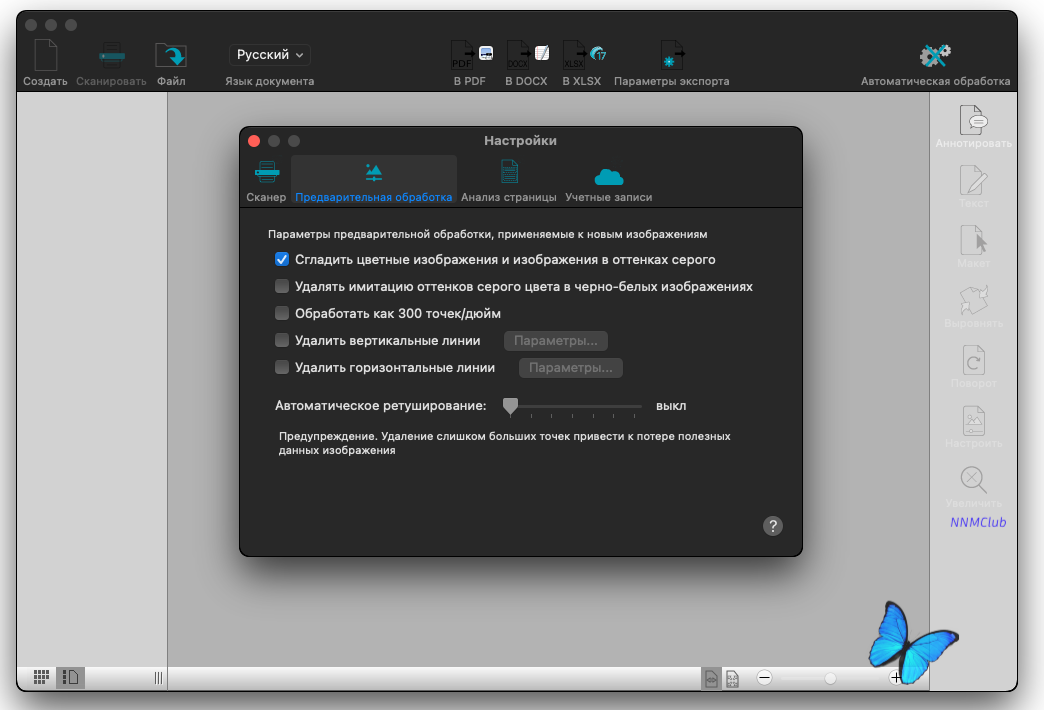The width and height of the screenshot is (1044, 710).
Task: Select the Учетные записи tab
Action: point(609,180)
